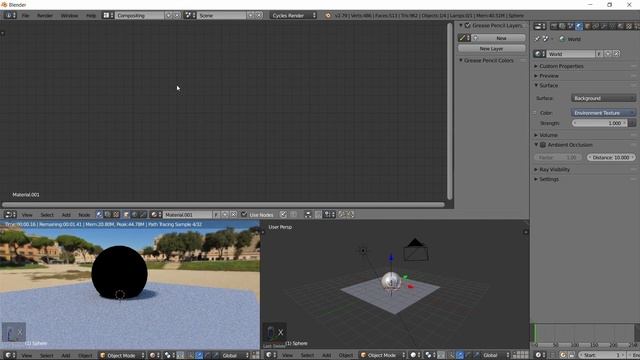This screenshot has height=360, width=640.
Task: Open the Help menu
Action: (x=91, y=16)
